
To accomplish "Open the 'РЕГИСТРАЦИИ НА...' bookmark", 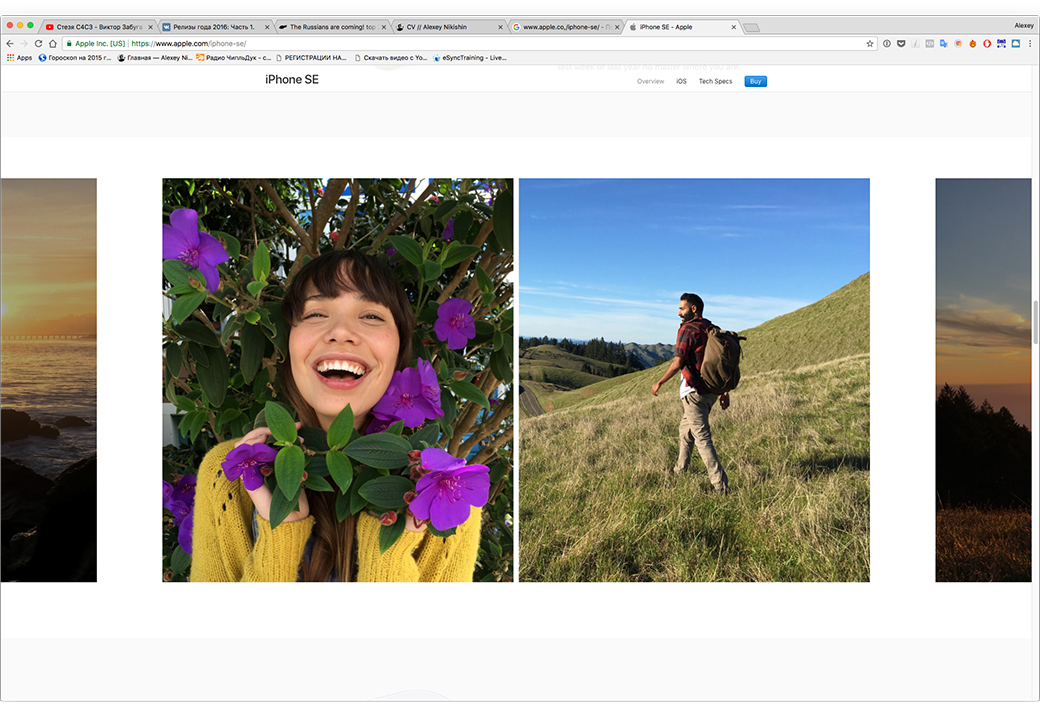I will [311, 58].
